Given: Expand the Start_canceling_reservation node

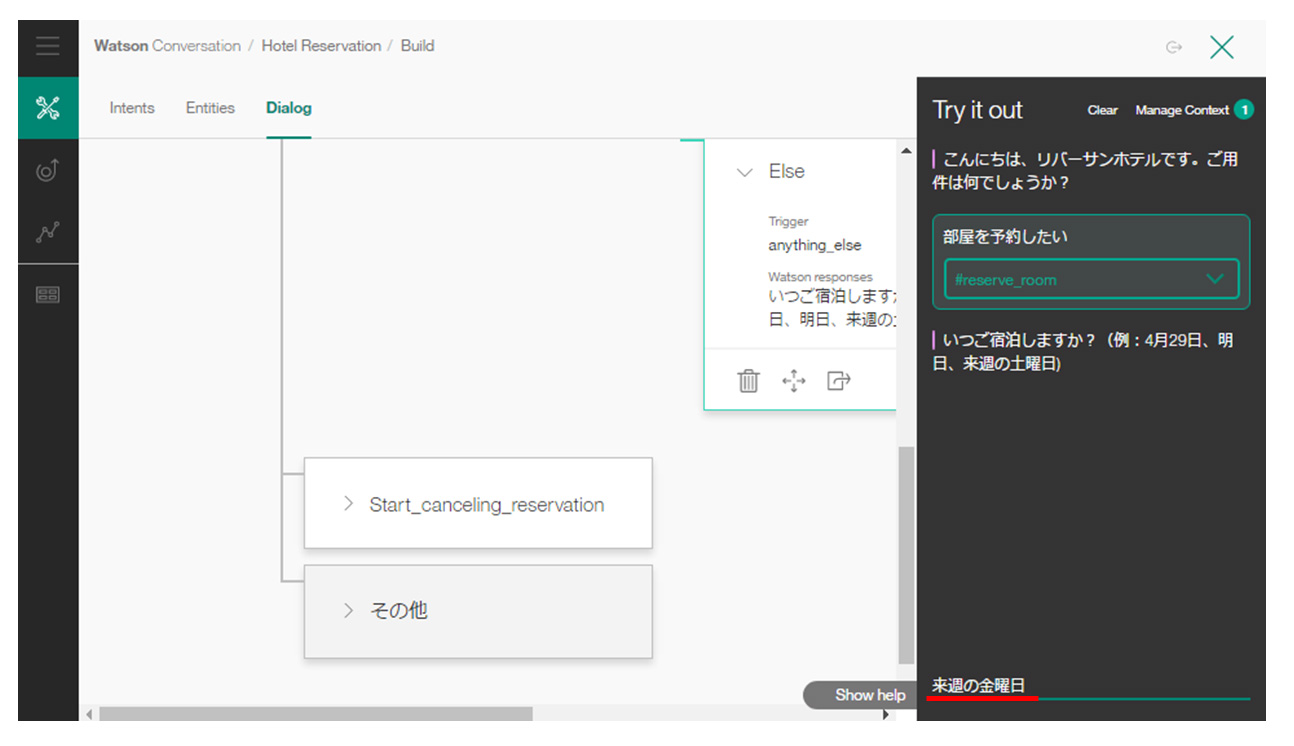Looking at the screenshot, I should (348, 503).
